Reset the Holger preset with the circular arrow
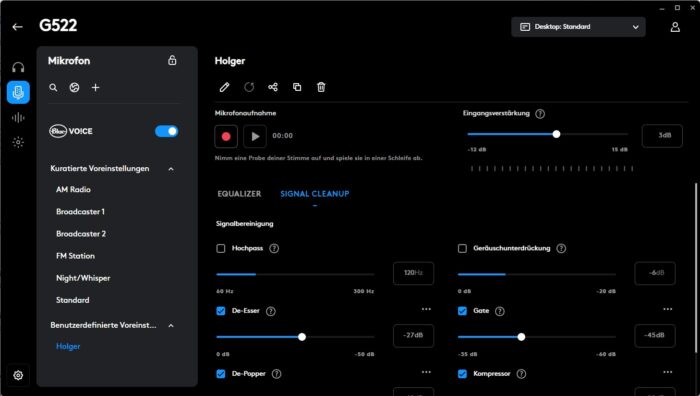 pos(249,87)
